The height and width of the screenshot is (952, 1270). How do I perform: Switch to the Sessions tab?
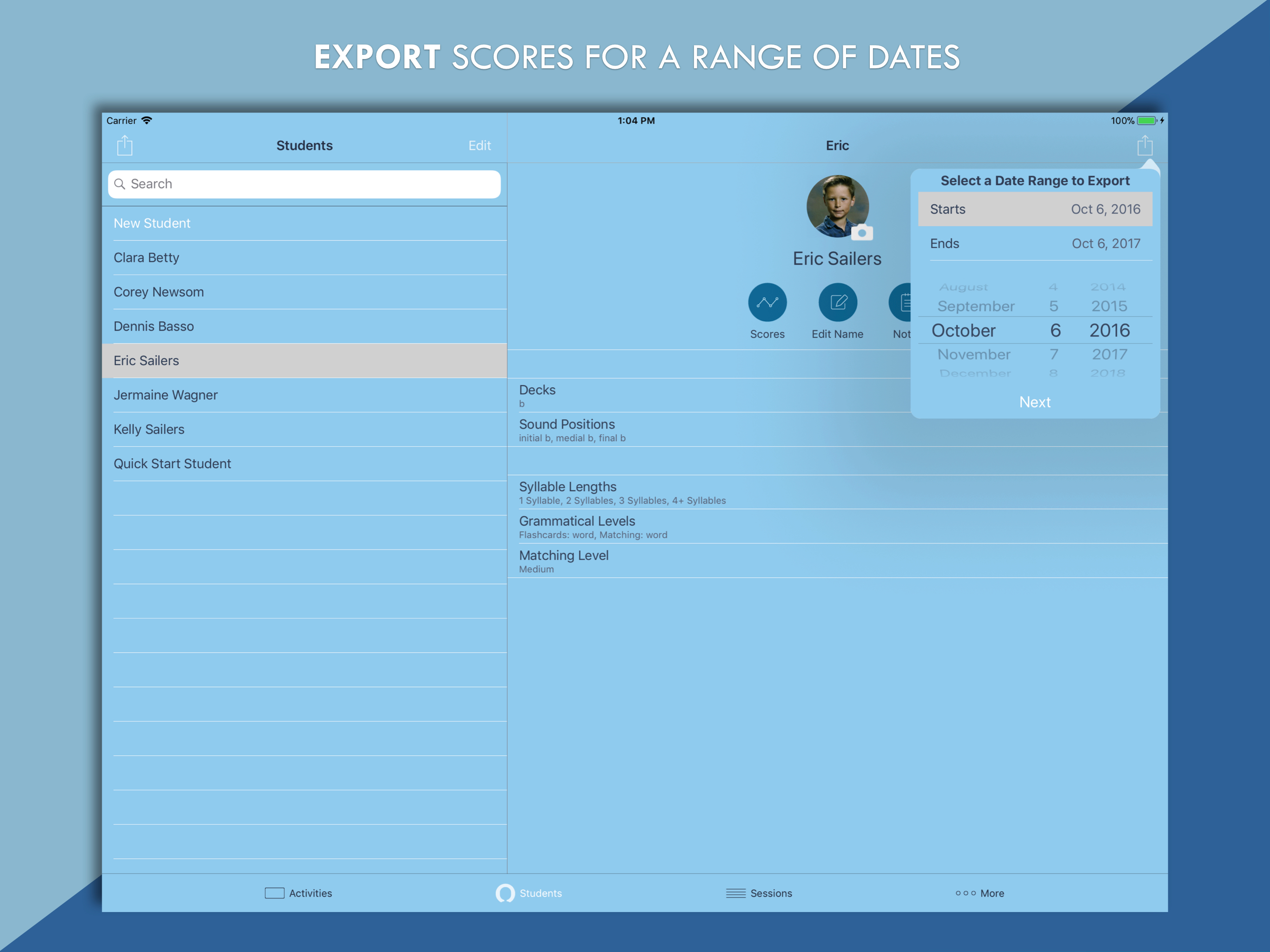tap(759, 893)
